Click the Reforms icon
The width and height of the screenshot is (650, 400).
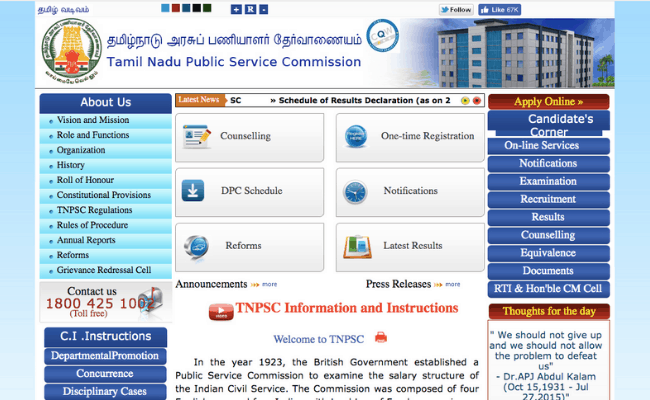click(x=197, y=246)
